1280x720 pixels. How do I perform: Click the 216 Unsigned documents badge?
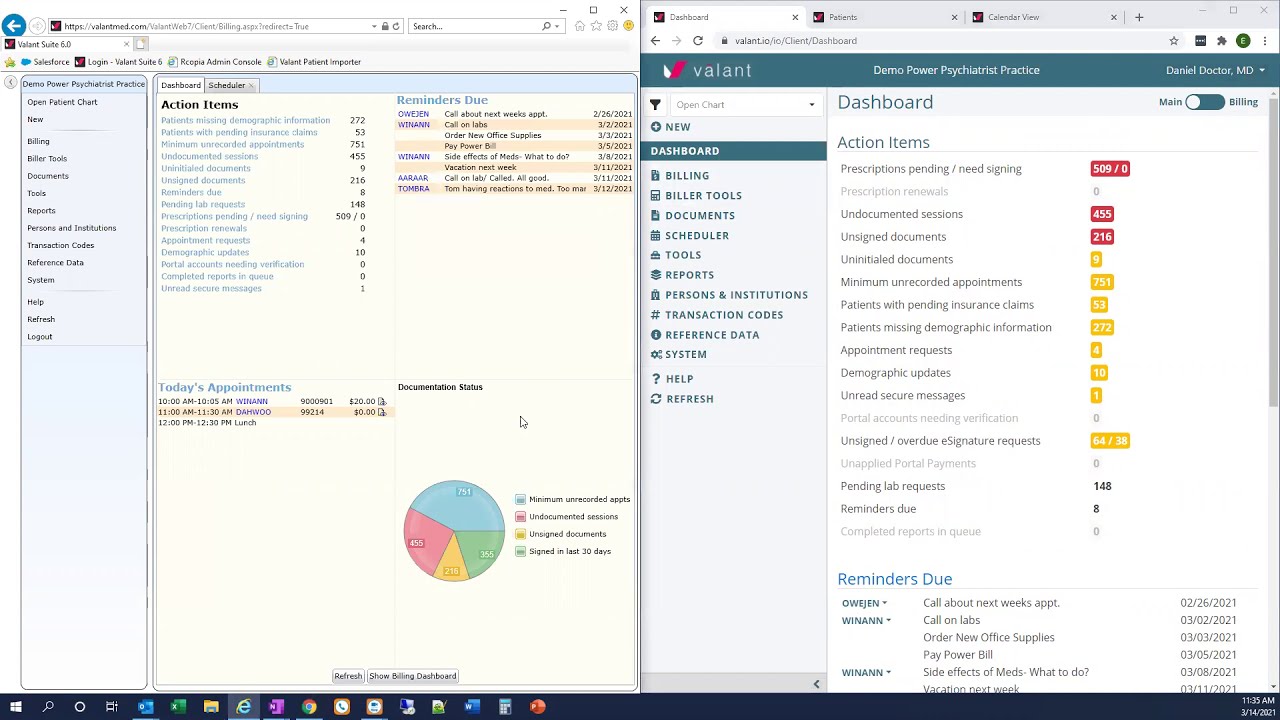pyautogui.click(x=1102, y=237)
